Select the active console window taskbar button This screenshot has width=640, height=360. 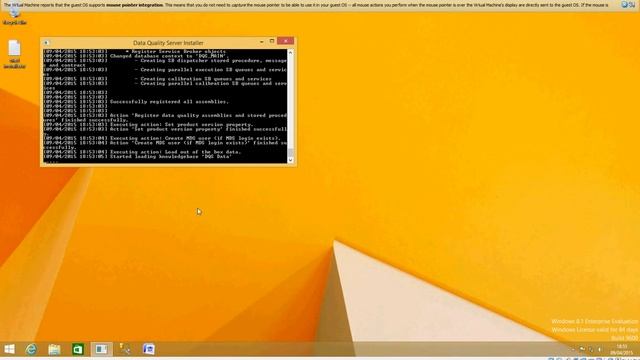pyautogui.click(x=101, y=349)
